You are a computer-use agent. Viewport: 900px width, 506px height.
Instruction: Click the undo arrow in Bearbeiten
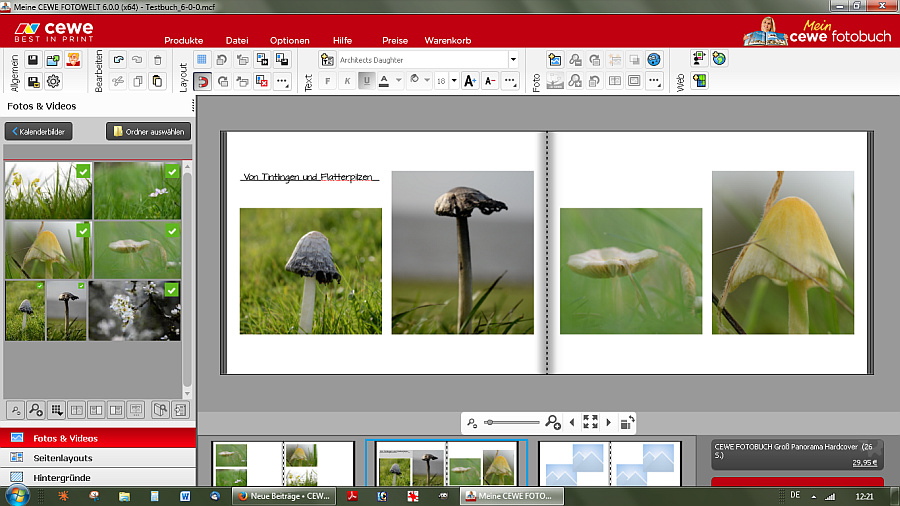coord(119,60)
